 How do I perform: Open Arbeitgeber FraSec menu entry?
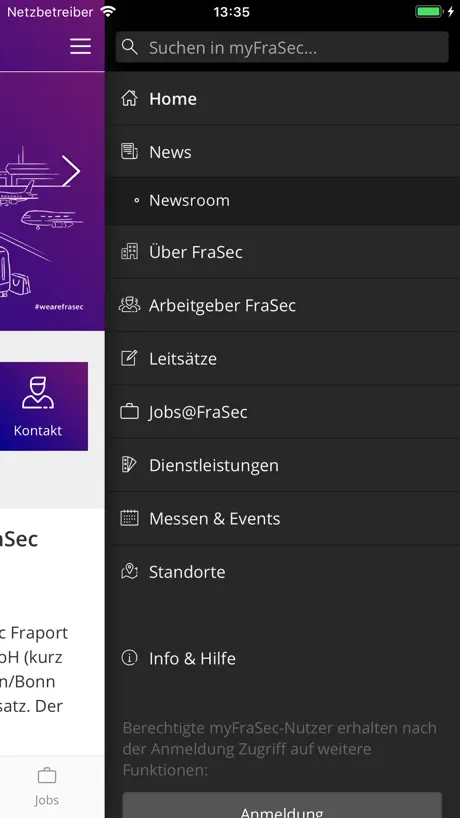282,305
